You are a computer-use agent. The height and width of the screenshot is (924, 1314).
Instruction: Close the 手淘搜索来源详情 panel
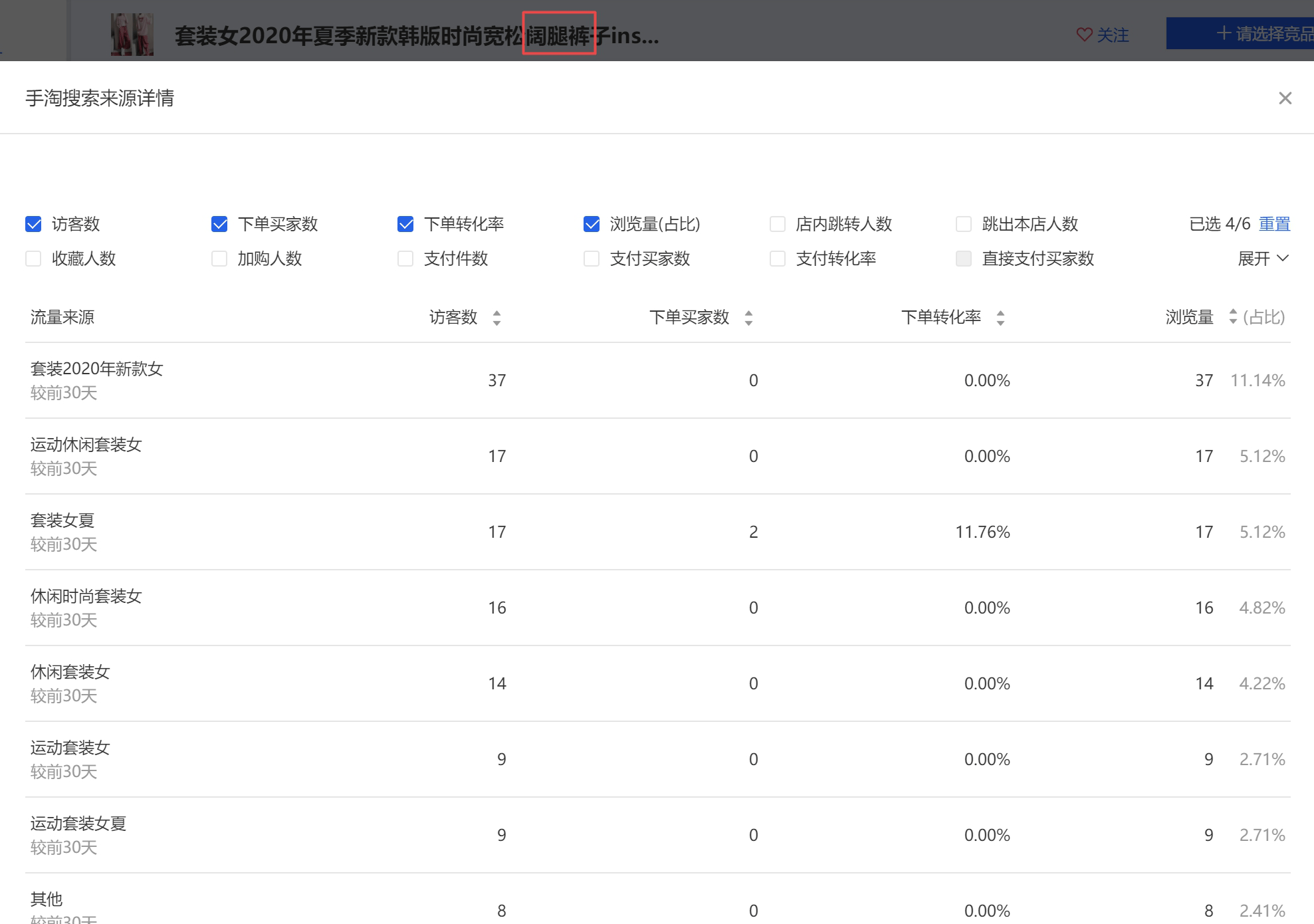[x=1285, y=98]
